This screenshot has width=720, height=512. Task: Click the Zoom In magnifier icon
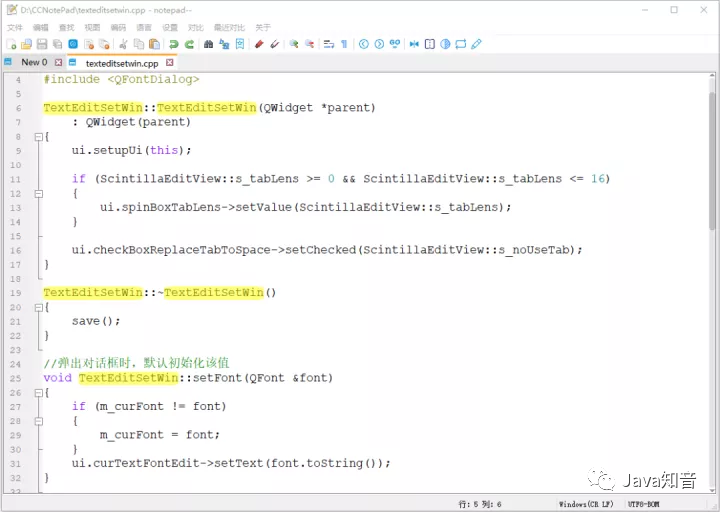coord(294,44)
